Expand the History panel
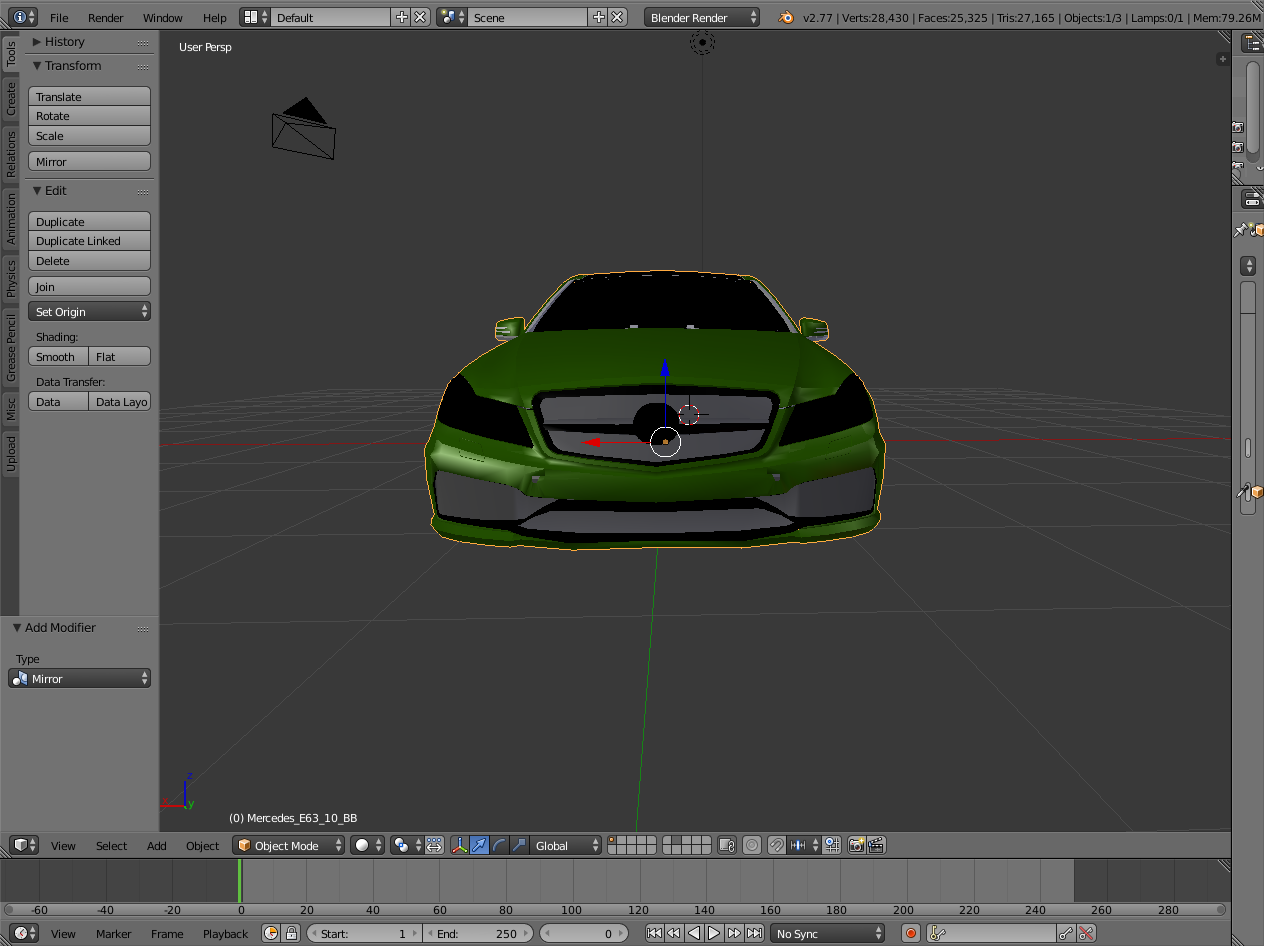 tap(64, 42)
